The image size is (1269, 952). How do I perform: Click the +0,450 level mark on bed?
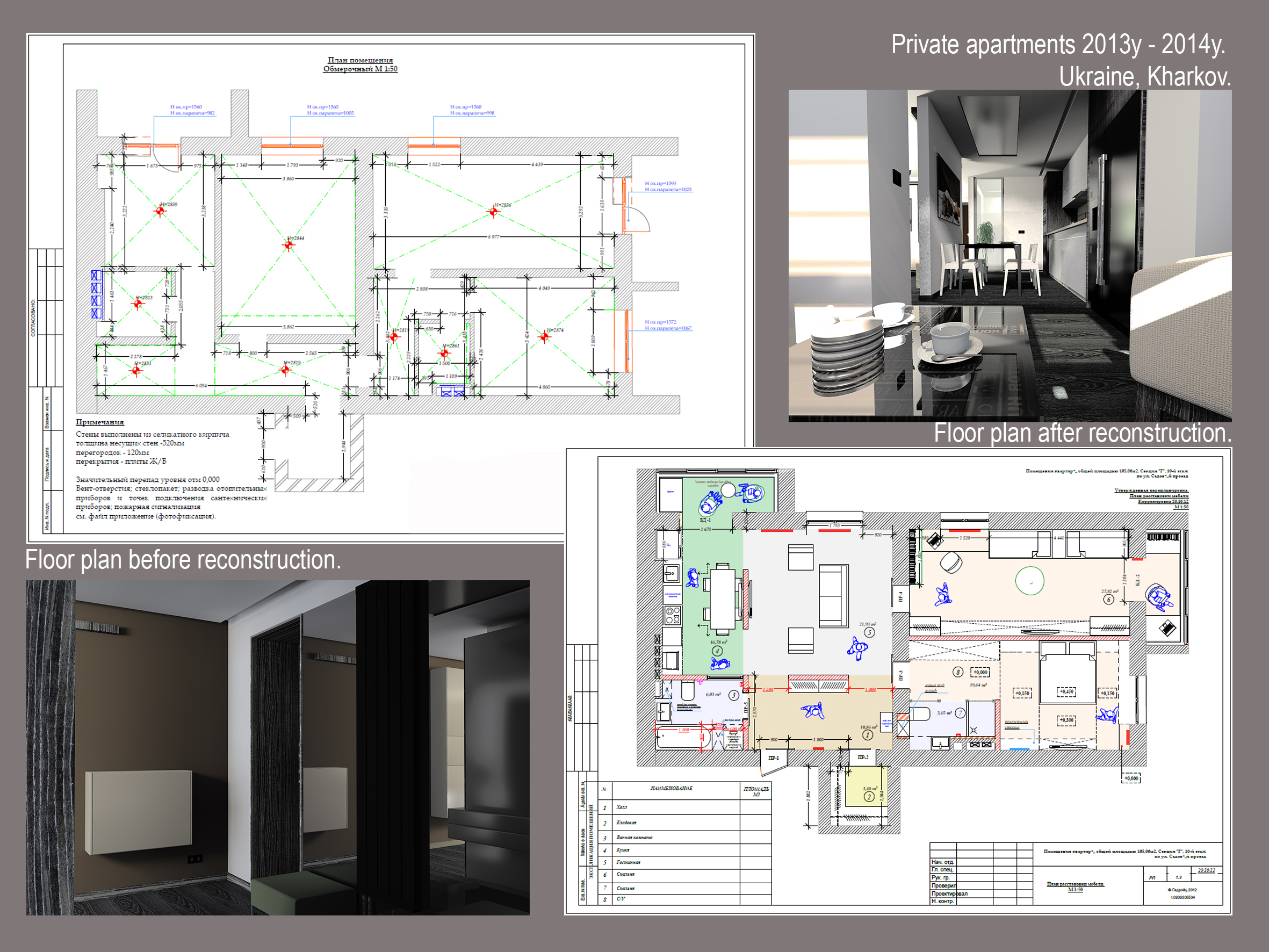[1066, 691]
